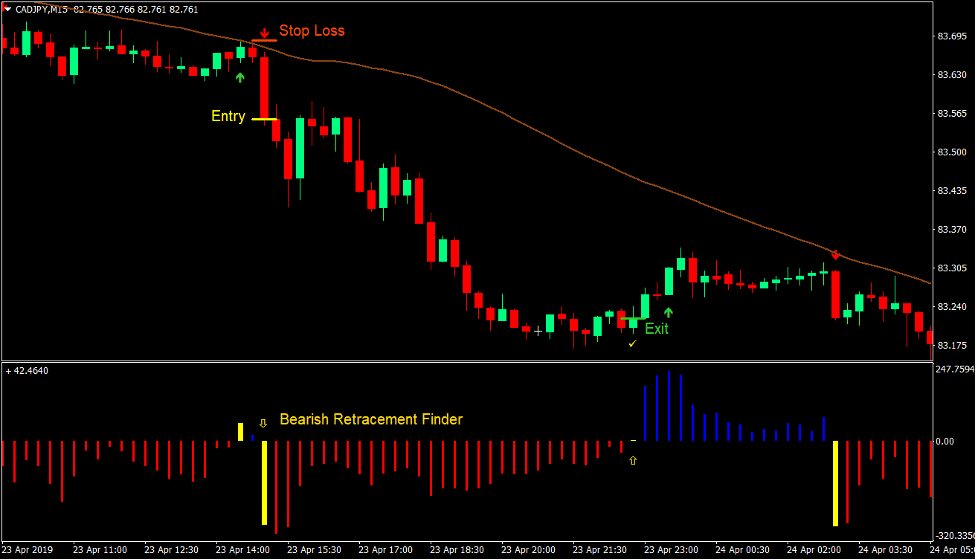Viewport: 977px width, 560px height.
Task: Click the 23 Apr 17:00 time label
Action: click(385, 550)
